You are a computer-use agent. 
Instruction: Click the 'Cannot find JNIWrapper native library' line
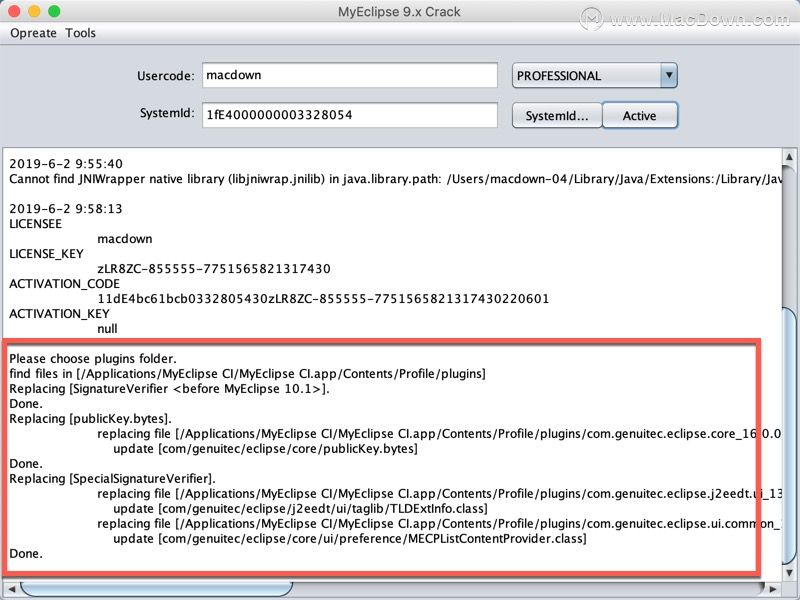pyautogui.click(x=395, y=179)
